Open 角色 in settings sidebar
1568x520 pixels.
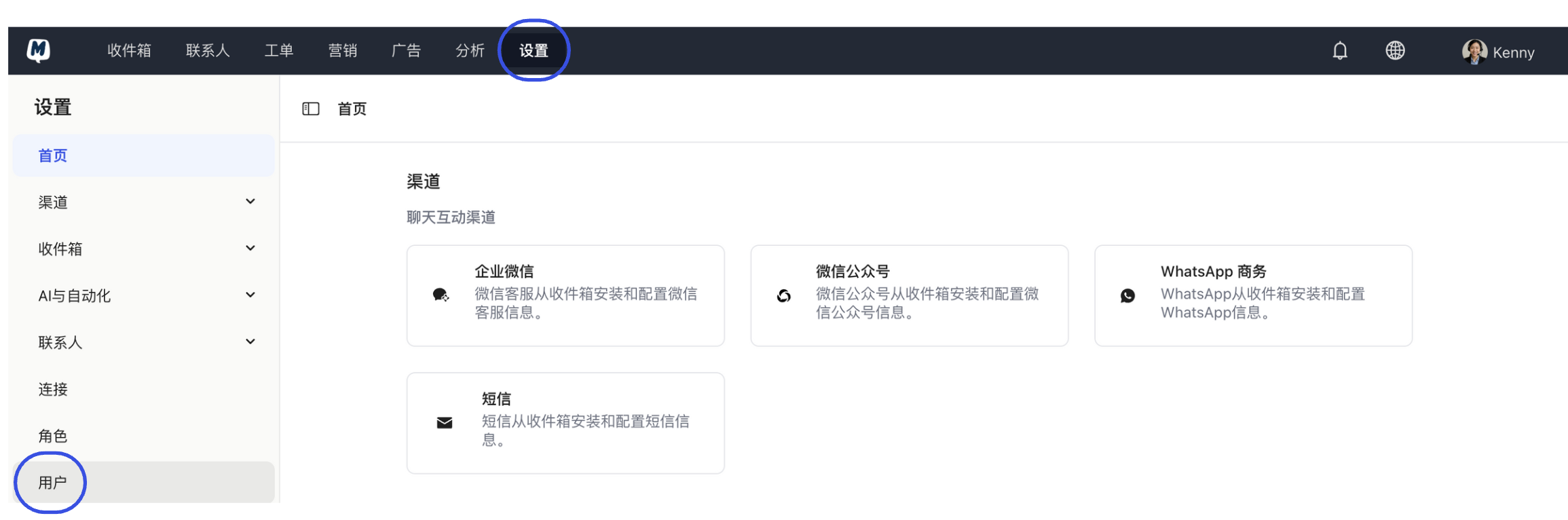[143, 436]
